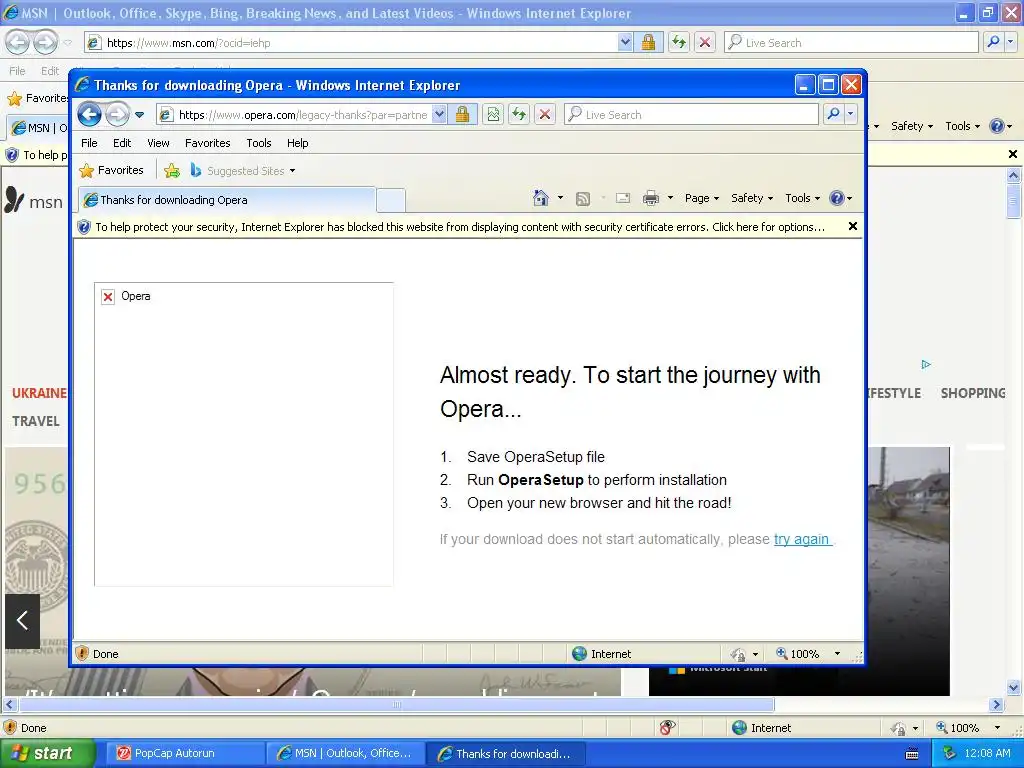Screen dimensions: 1024x768
Task: Open the Page menu in command bar
Action: pos(701,198)
